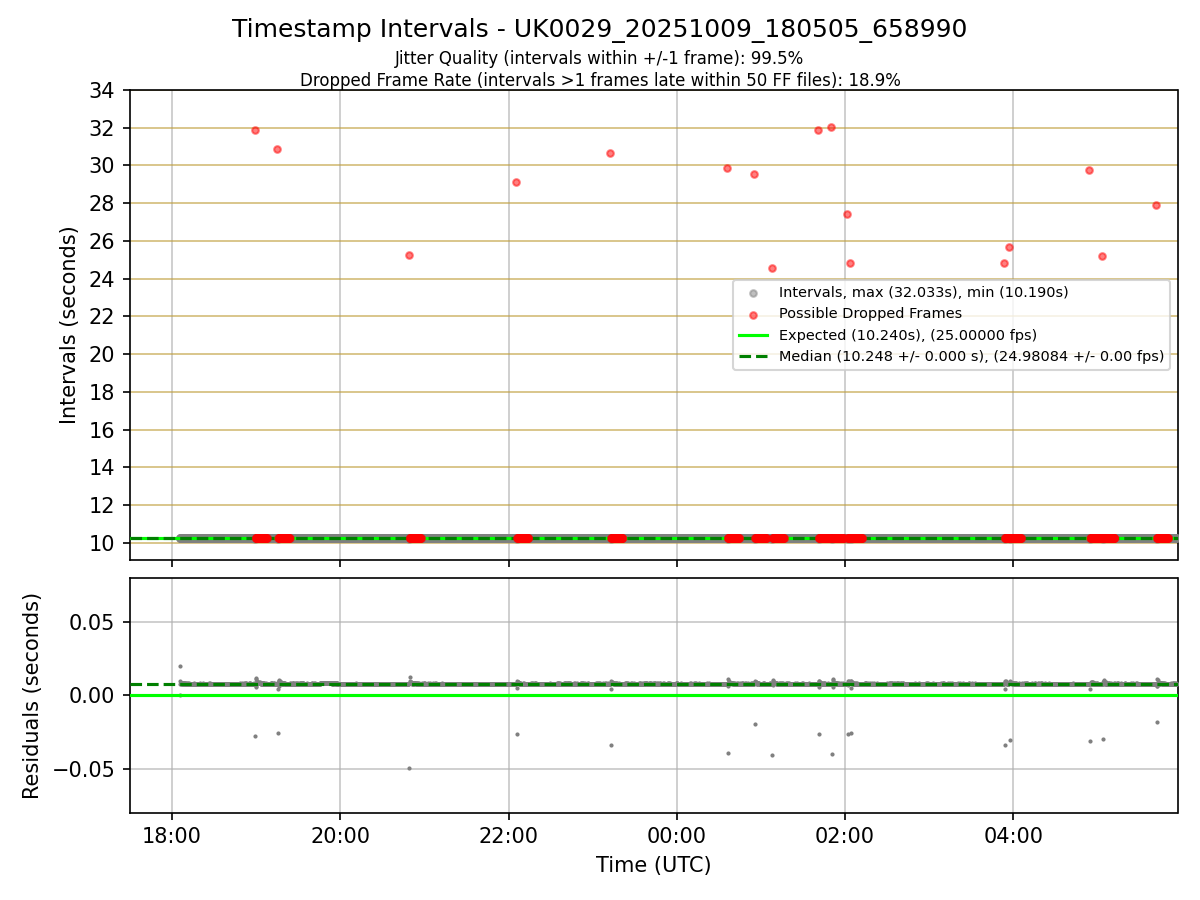The height and width of the screenshot is (900, 1200).
Task: Click the '02:00' x-axis tick label
Action: 845,835
